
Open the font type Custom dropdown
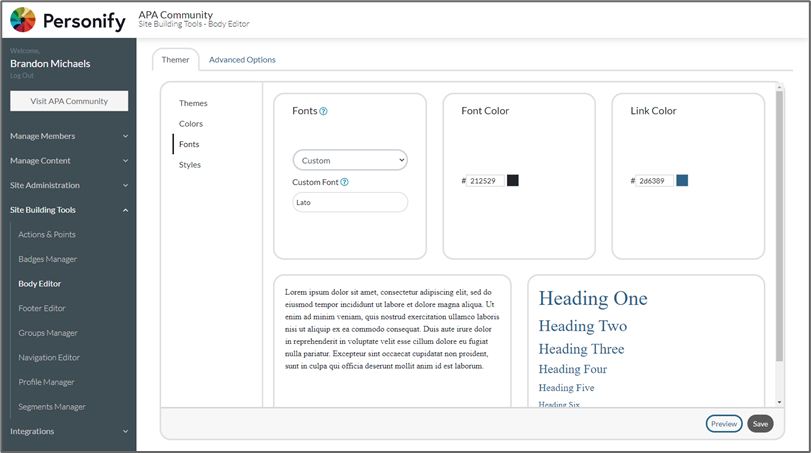[x=350, y=160]
